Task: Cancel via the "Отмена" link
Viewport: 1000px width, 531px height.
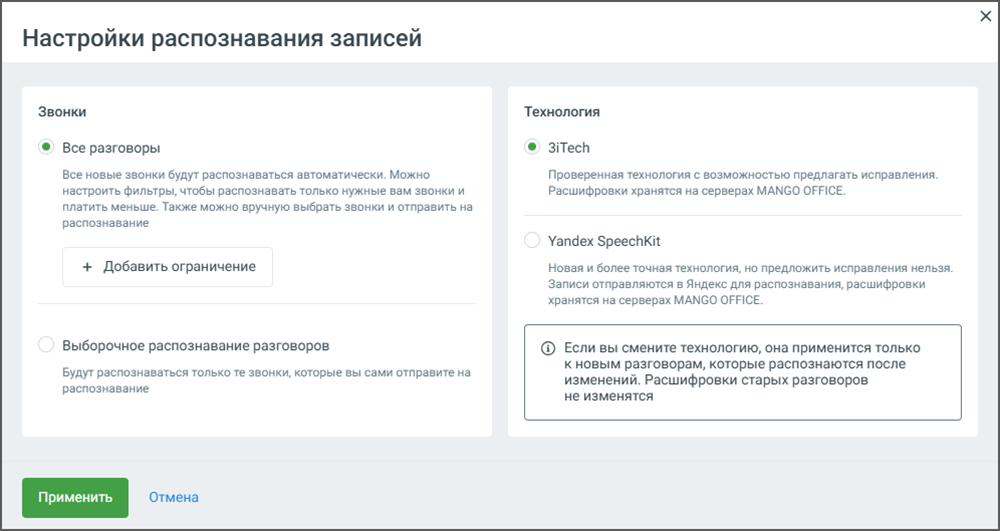Action: pyautogui.click(x=173, y=497)
